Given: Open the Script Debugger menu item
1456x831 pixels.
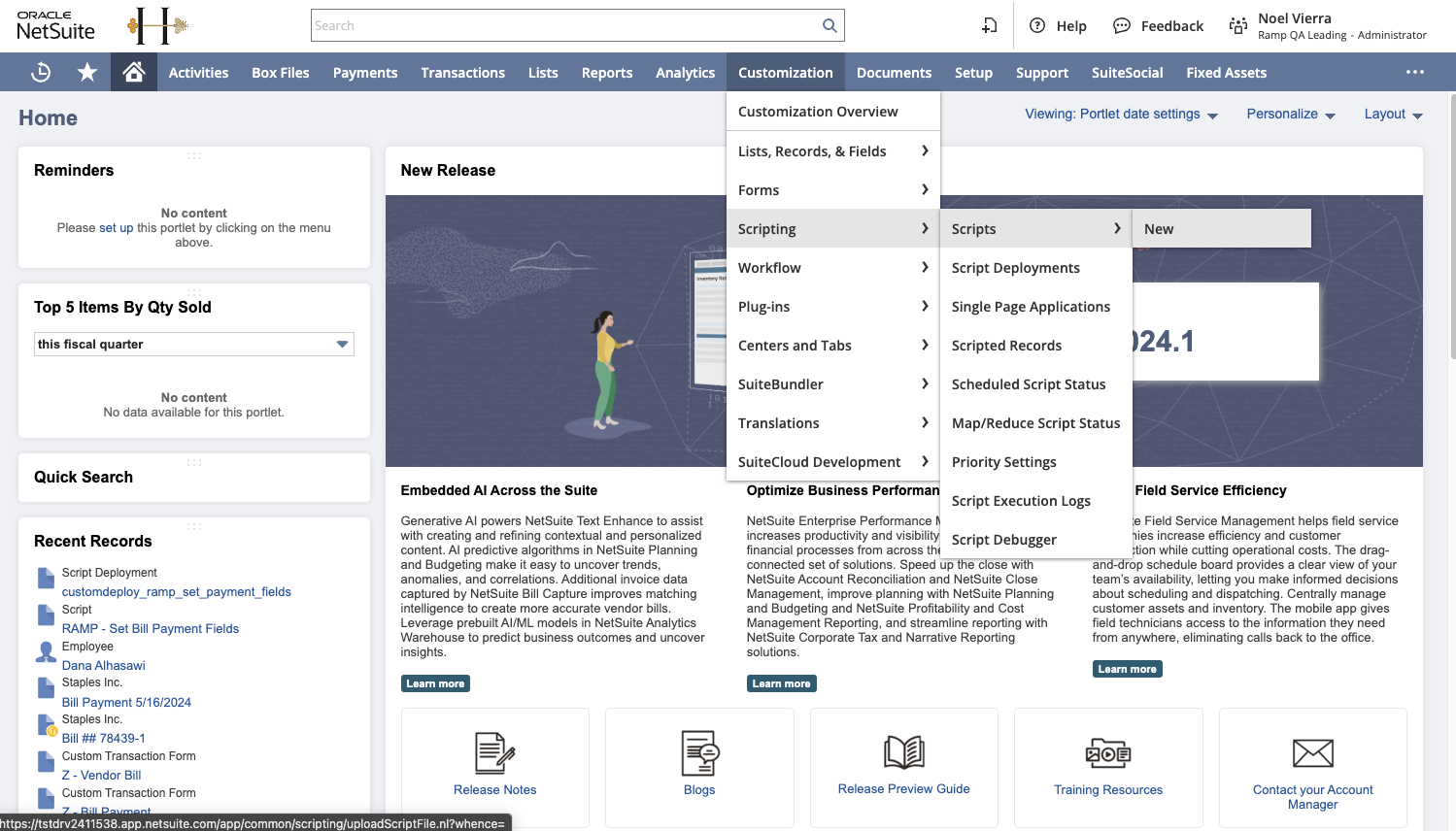Looking at the screenshot, I should (1035, 539).
